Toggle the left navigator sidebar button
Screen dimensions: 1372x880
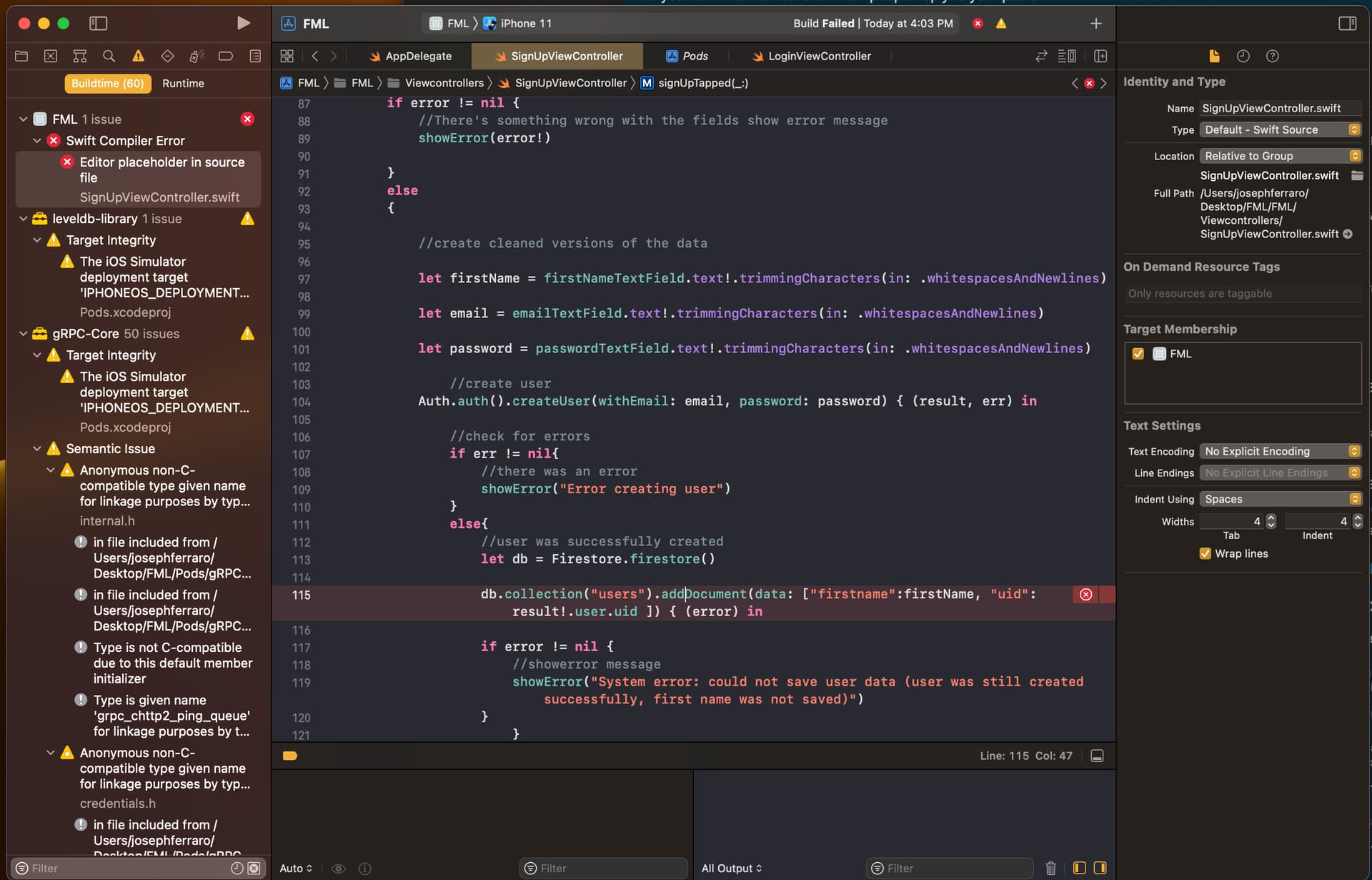[98, 24]
